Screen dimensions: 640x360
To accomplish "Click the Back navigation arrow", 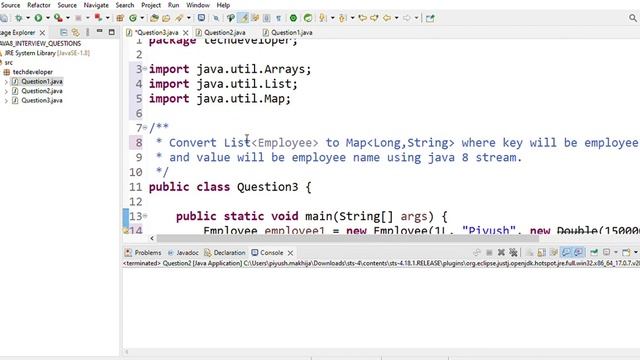I will pyautogui.click(x=387, y=18).
